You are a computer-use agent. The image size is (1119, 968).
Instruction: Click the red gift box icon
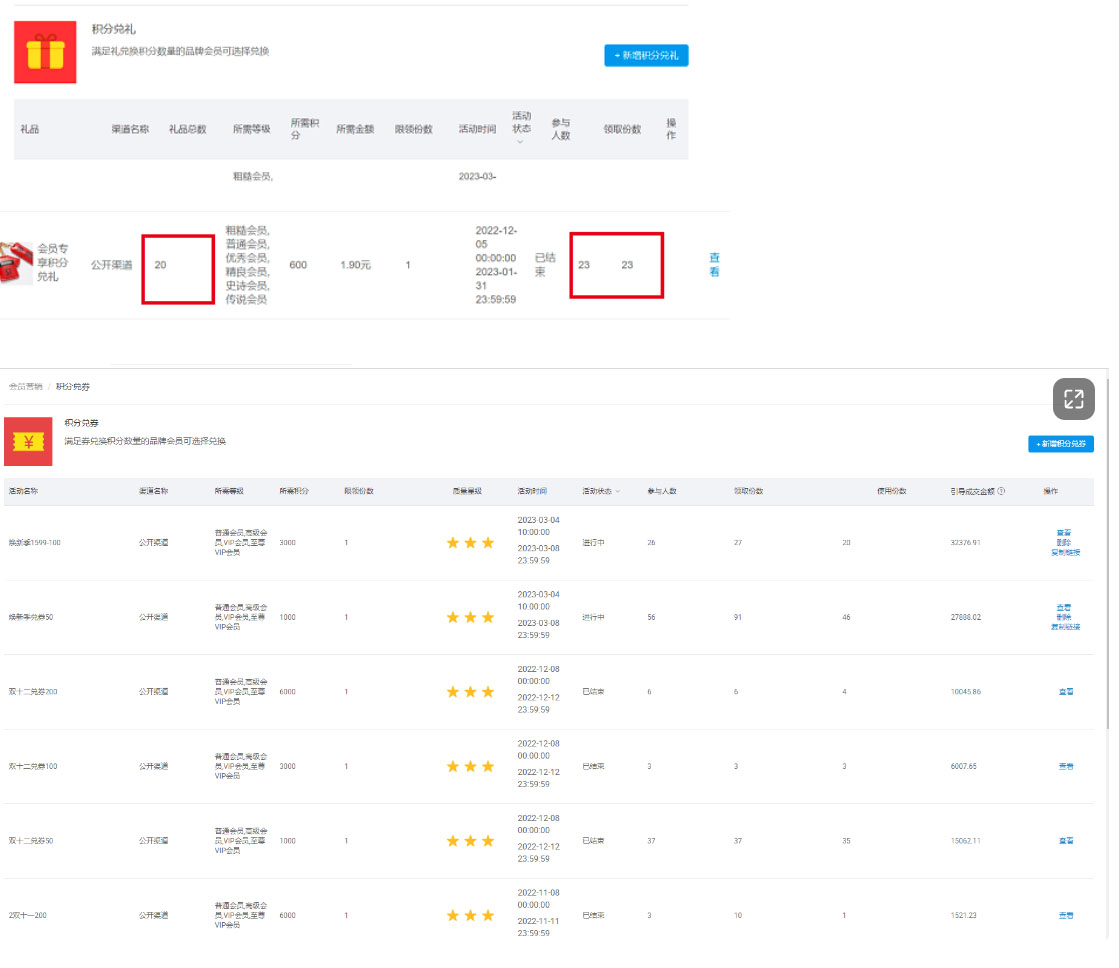tap(45, 52)
